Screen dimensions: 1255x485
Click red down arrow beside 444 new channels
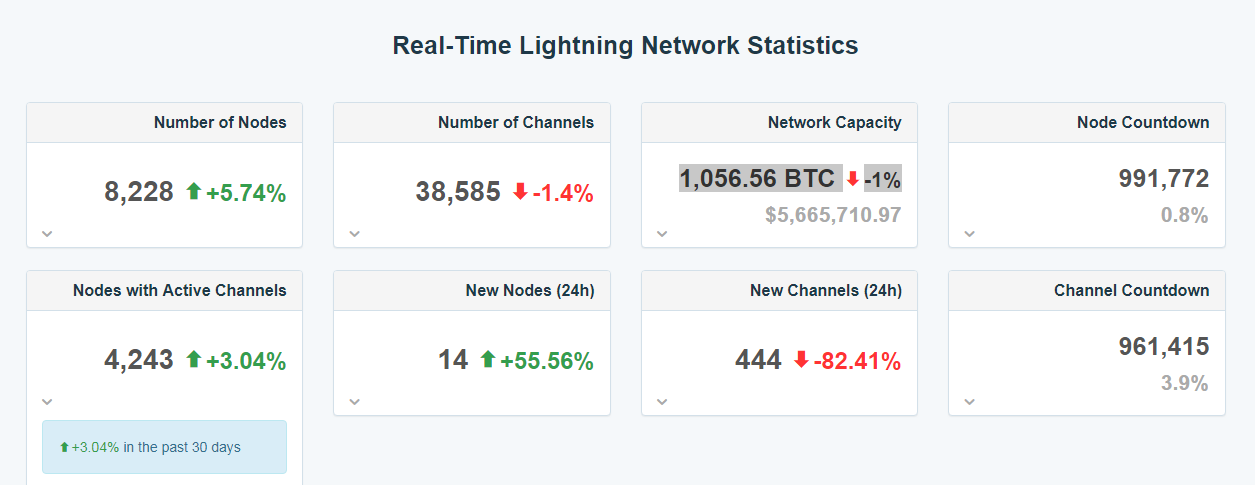coord(801,359)
